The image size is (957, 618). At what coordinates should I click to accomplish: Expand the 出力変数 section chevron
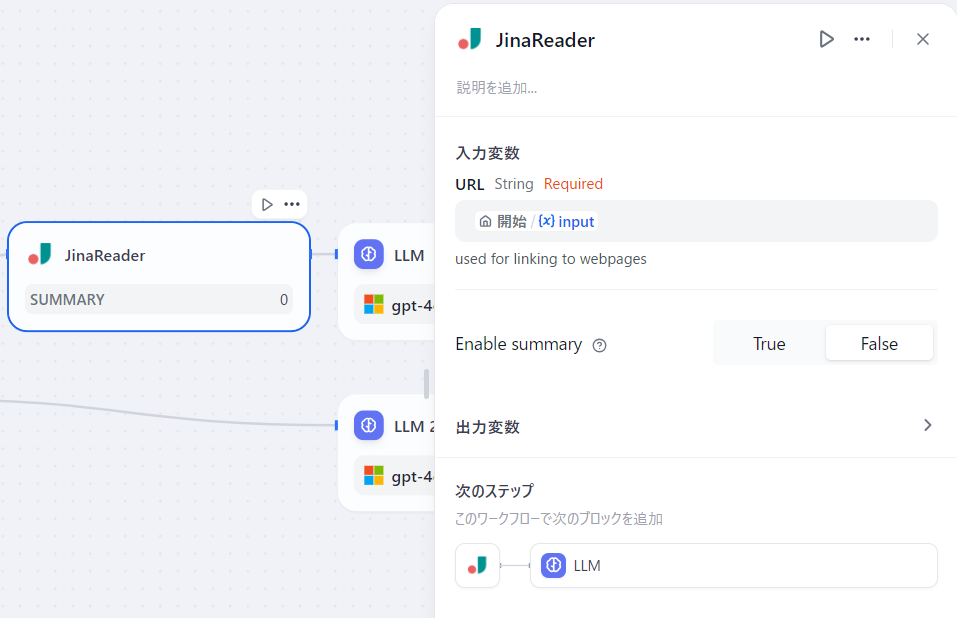coord(927,425)
